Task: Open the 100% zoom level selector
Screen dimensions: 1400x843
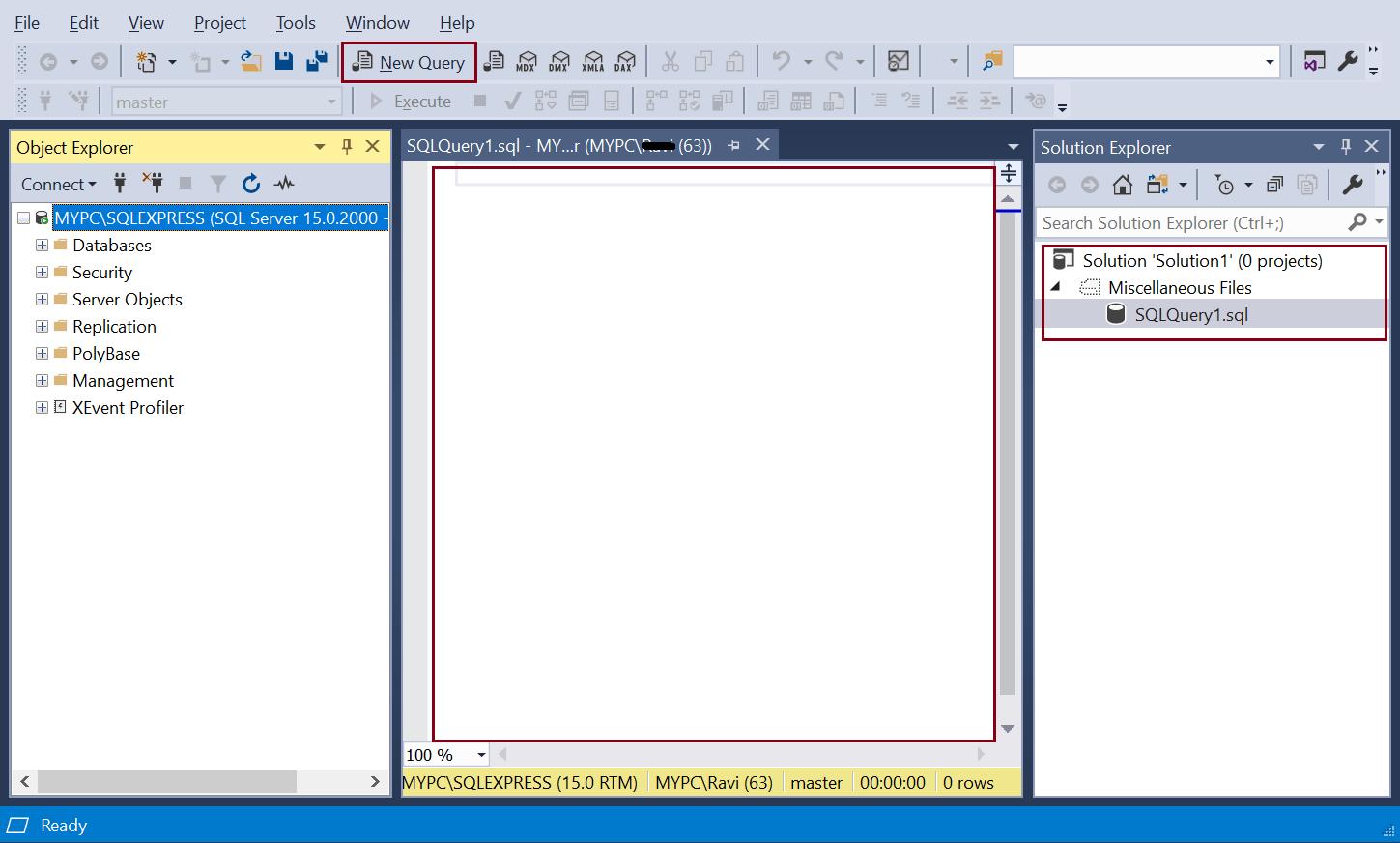Action: point(480,754)
